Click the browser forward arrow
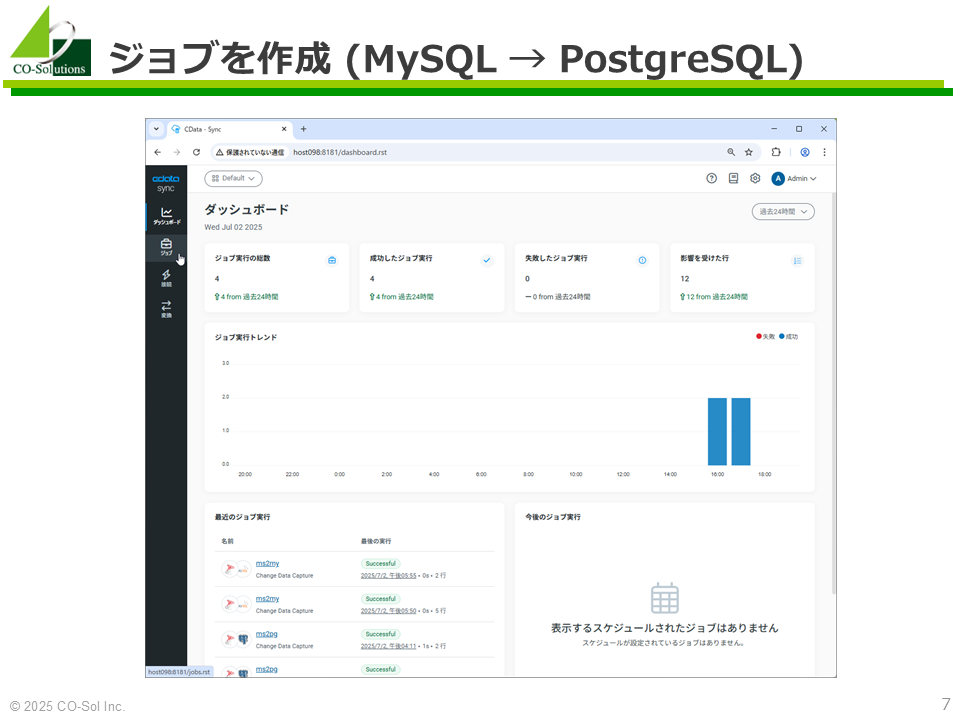This screenshot has width=960, height=720. pos(177,152)
